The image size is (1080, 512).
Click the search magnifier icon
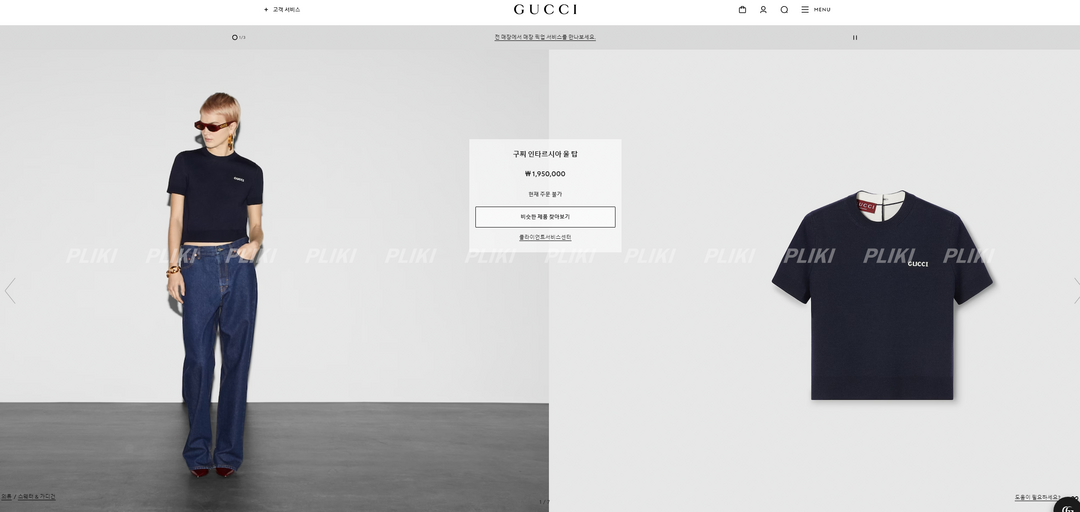tap(784, 10)
